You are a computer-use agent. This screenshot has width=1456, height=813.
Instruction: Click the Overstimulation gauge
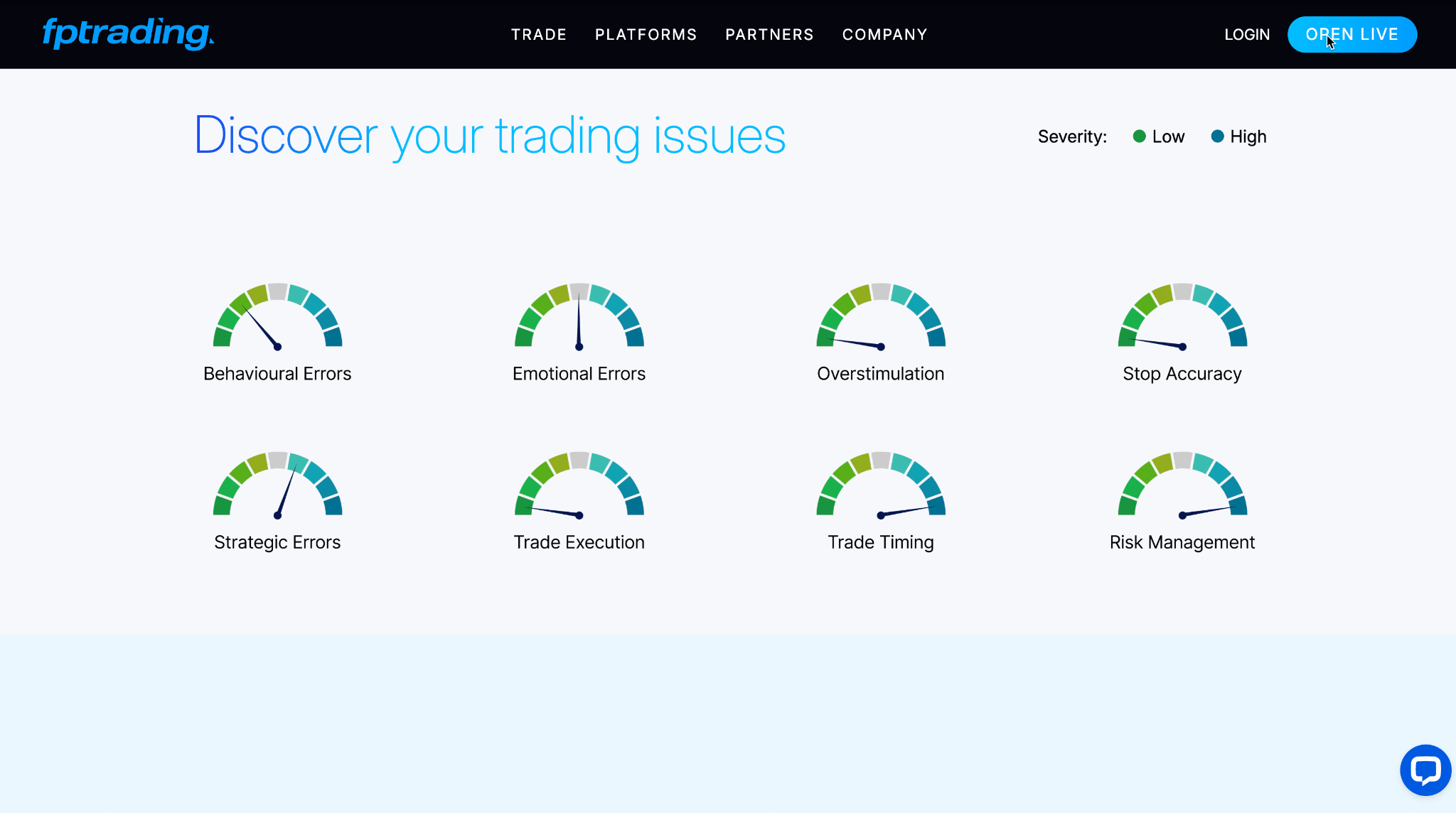(x=881, y=316)
